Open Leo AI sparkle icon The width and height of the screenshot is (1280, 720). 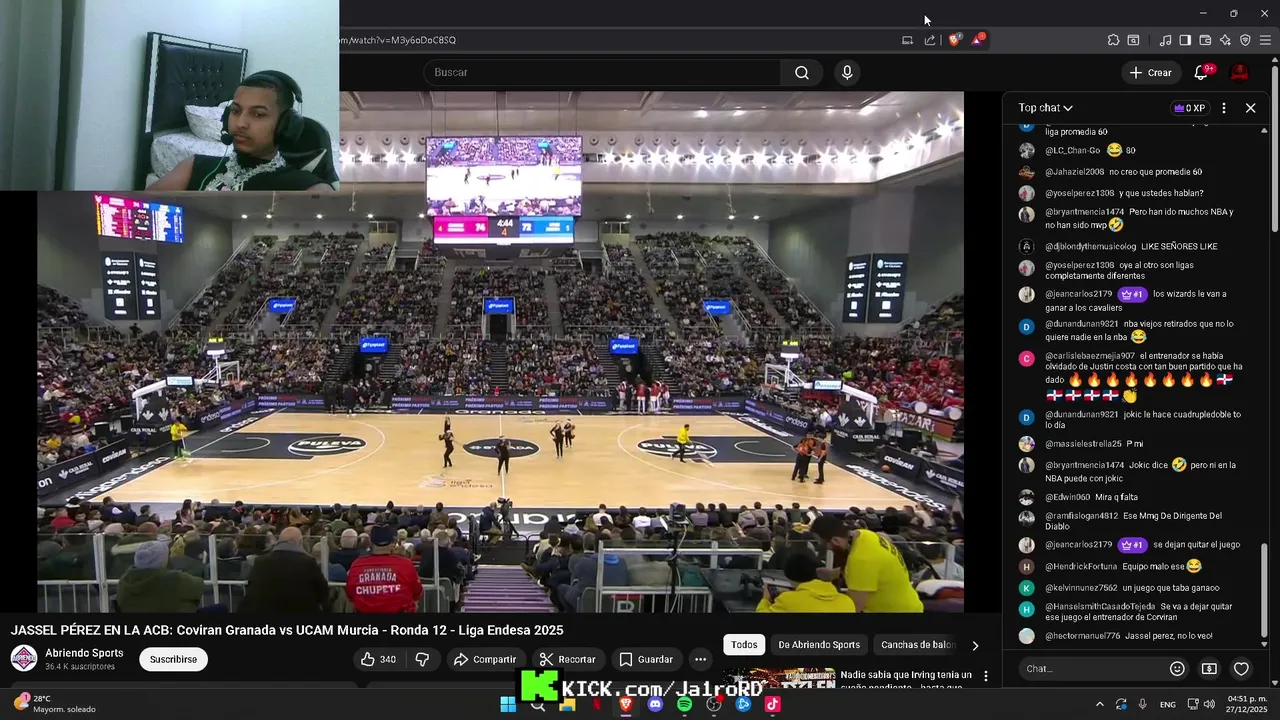pyautogui.click(x=1225, y=40)
